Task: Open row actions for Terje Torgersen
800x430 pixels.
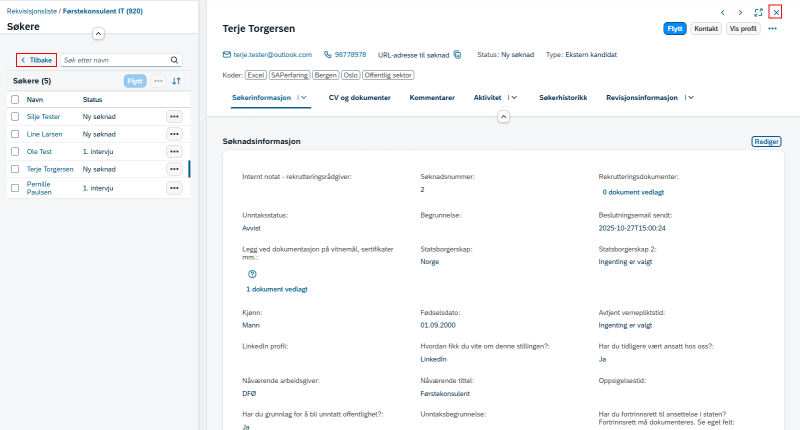Action: 174,169
